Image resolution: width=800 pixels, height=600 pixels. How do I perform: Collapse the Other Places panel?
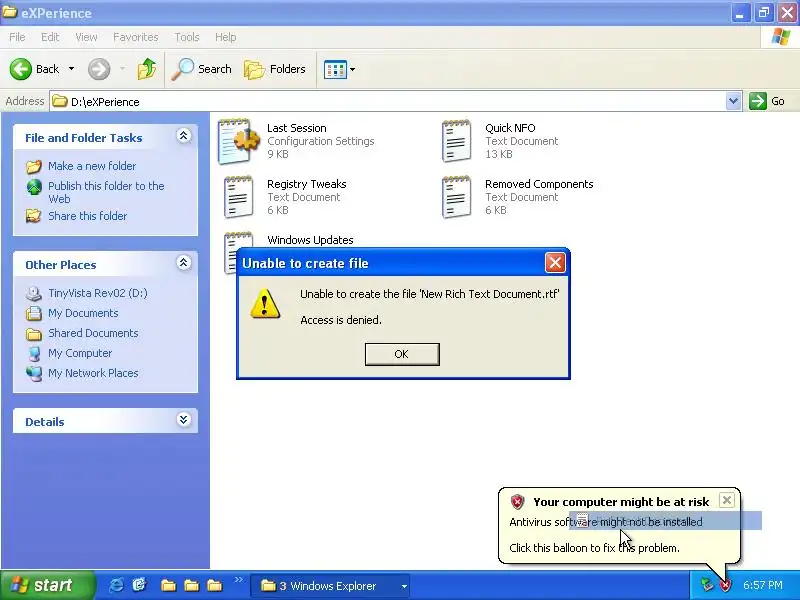point(183,263)
